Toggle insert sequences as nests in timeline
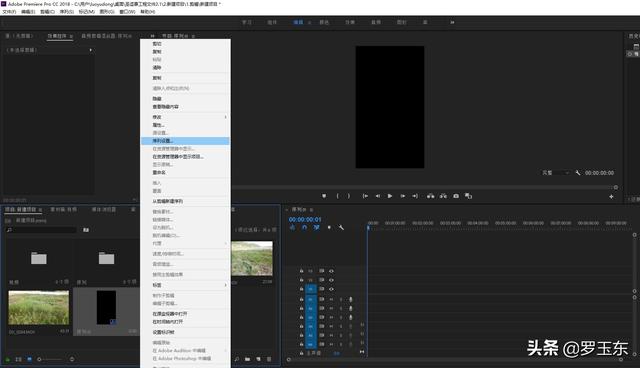Screen dimensions: 640x368 [292, 228]
